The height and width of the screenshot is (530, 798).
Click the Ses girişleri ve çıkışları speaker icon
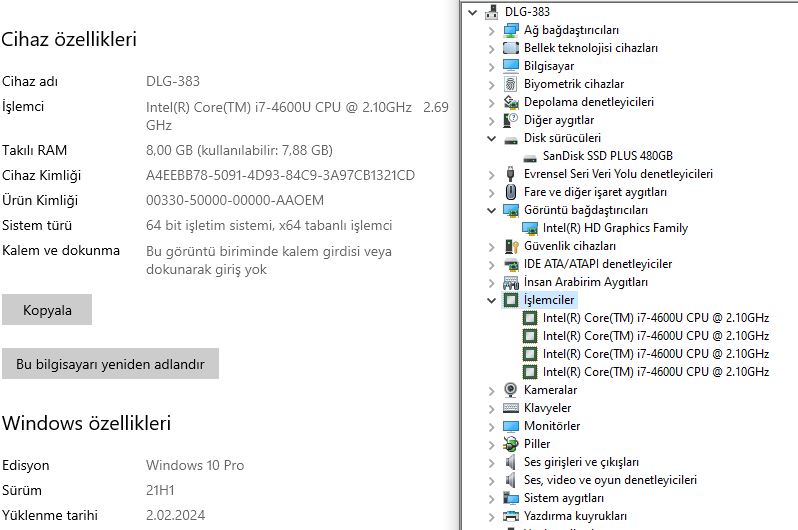(510, 462)
